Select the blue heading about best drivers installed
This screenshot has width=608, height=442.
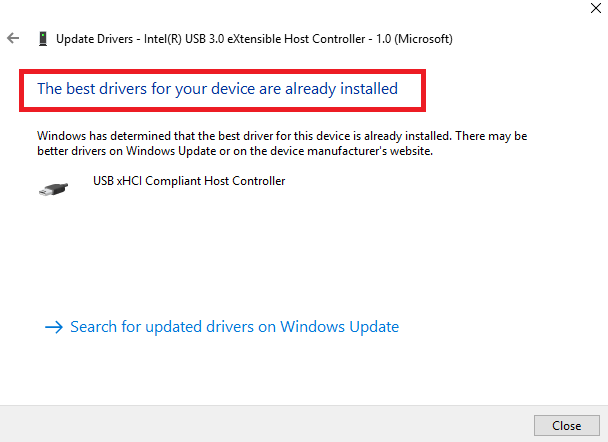coord(218,89)
